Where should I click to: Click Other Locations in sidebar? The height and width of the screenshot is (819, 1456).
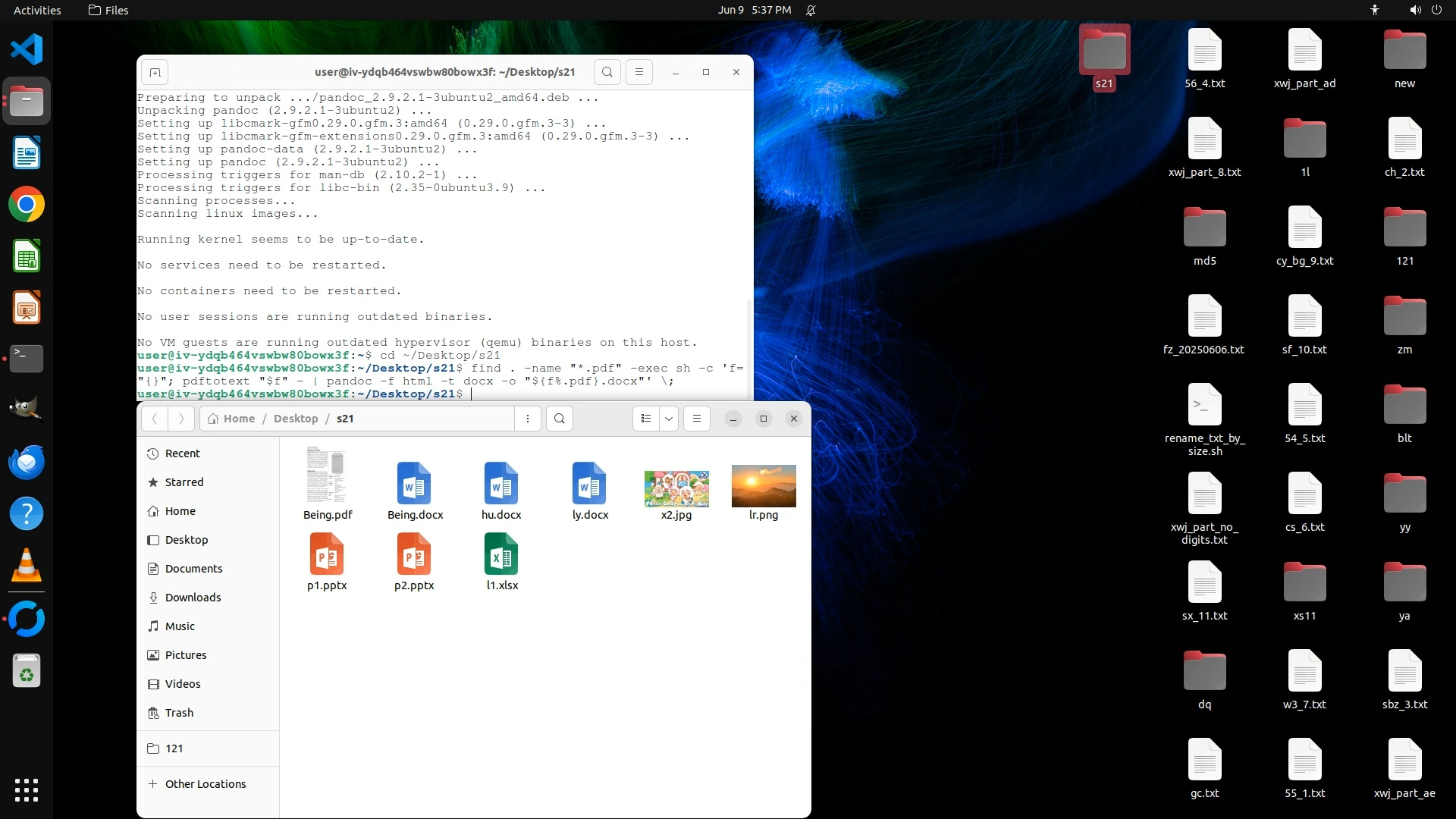(205, 784)
